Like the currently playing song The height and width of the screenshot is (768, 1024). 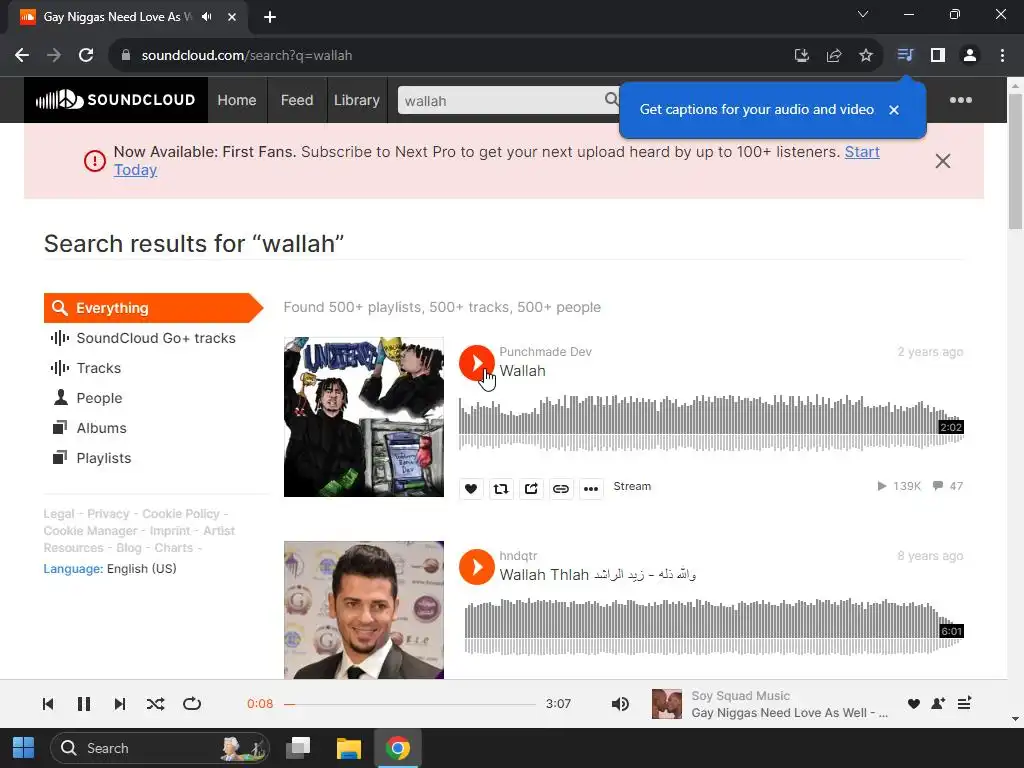point(914,703)
